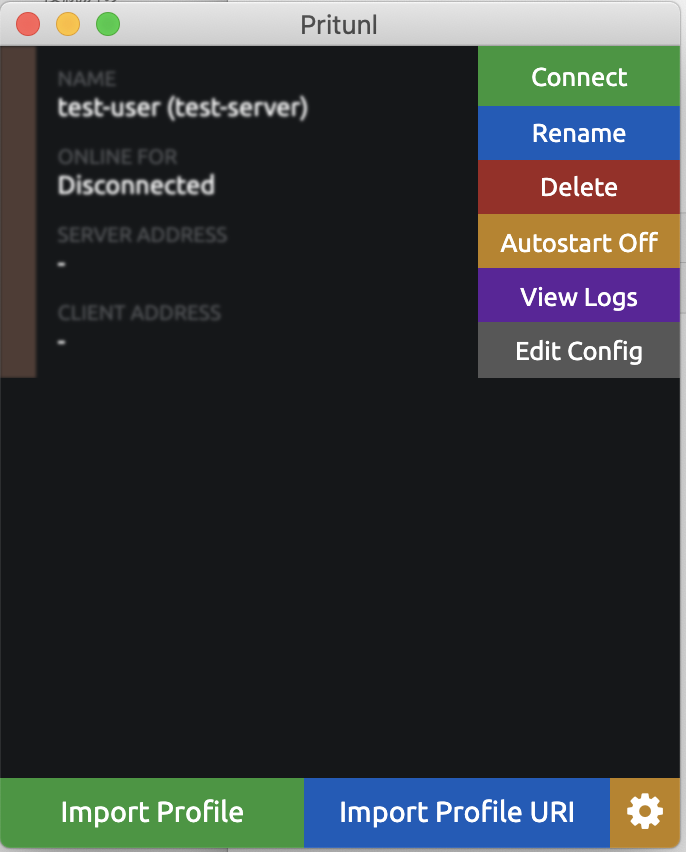Image resolution: width=686 pixels, height=852 pixels.
Task: Rename the test-user profile
Action: tap(579, 133)
